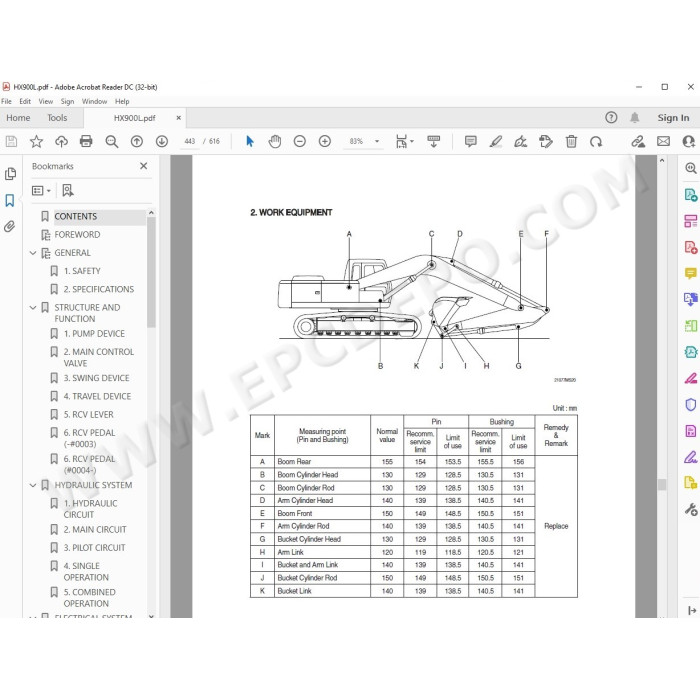Go to the previous page arrow

click(x=137, y=142)
